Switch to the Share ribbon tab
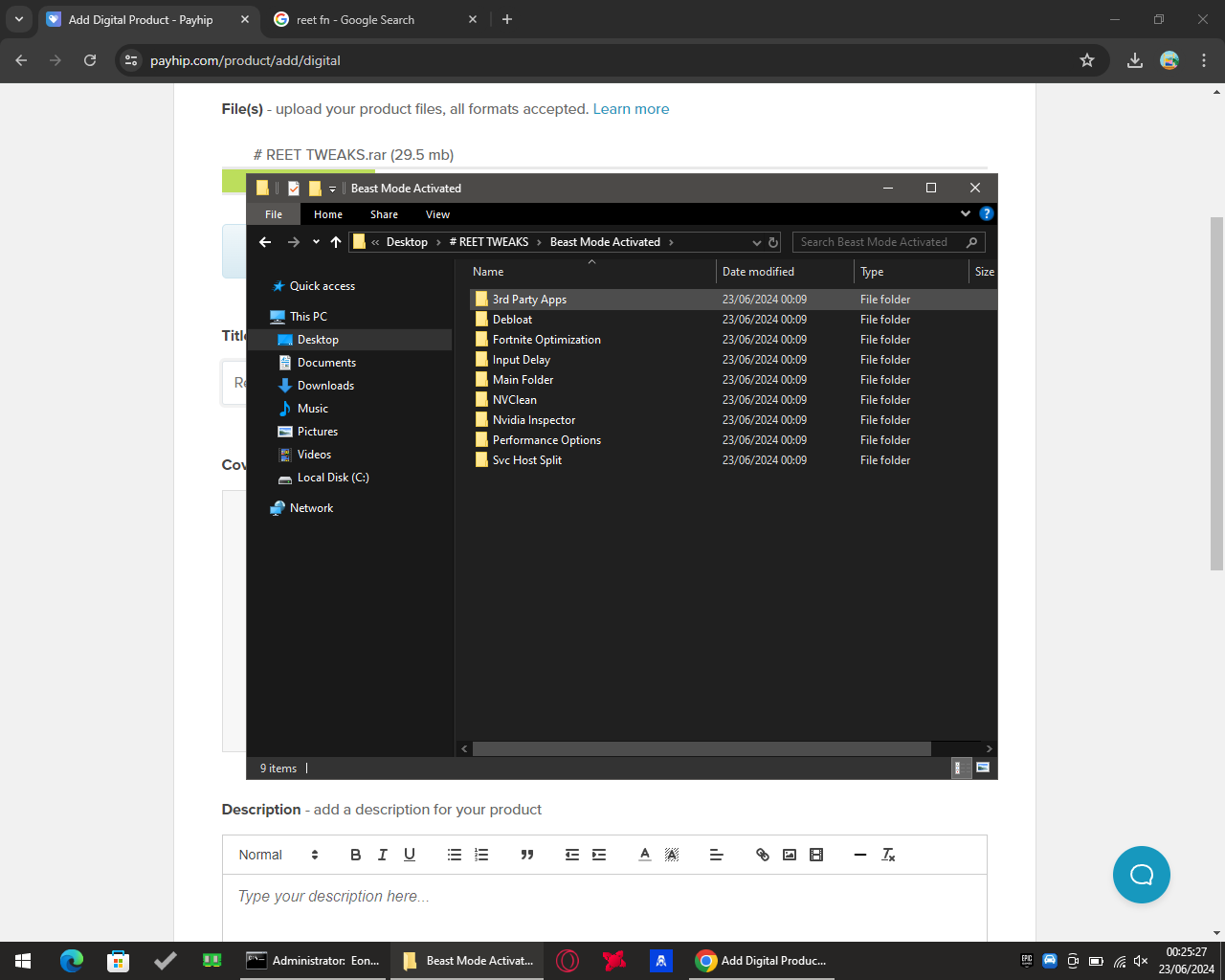The height and width of the screenshot is (980, 1225). point(384,214)
